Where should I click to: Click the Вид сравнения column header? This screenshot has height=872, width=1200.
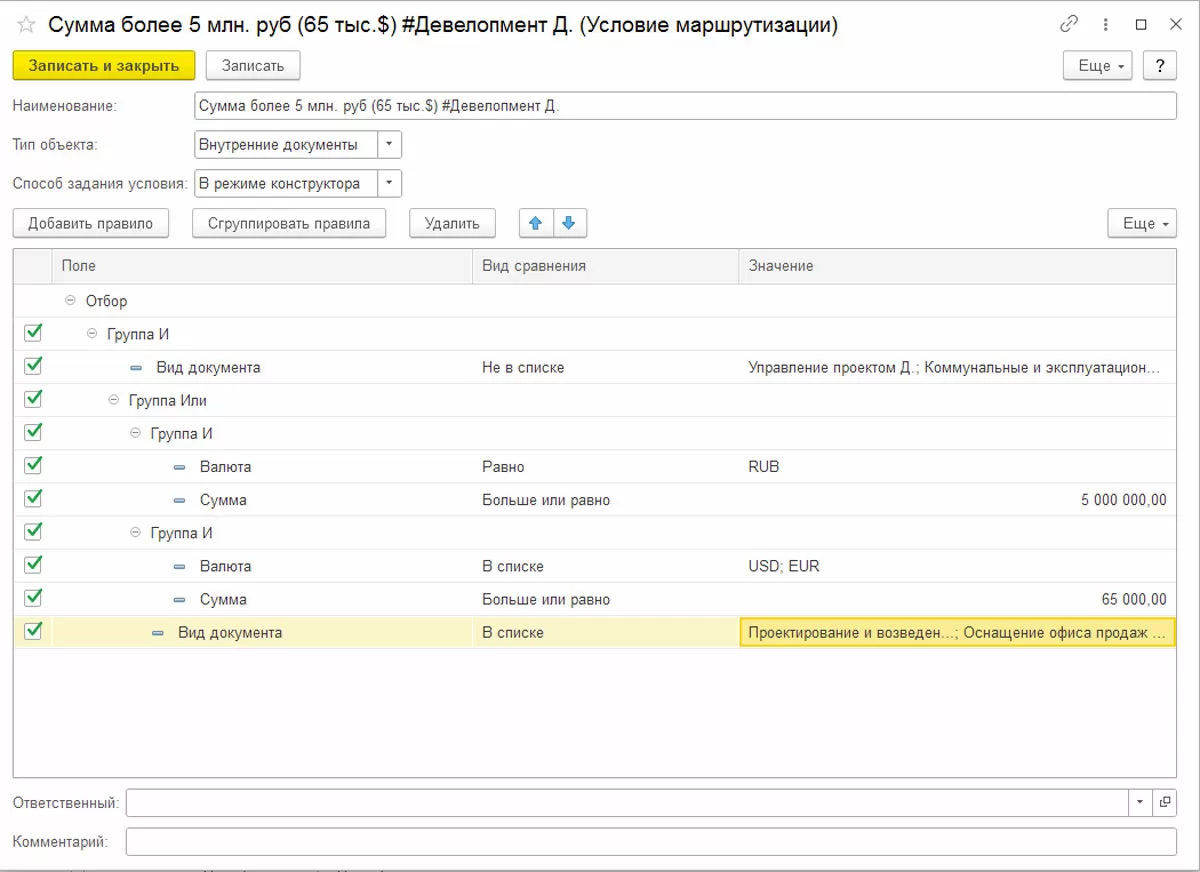[606, 266]
